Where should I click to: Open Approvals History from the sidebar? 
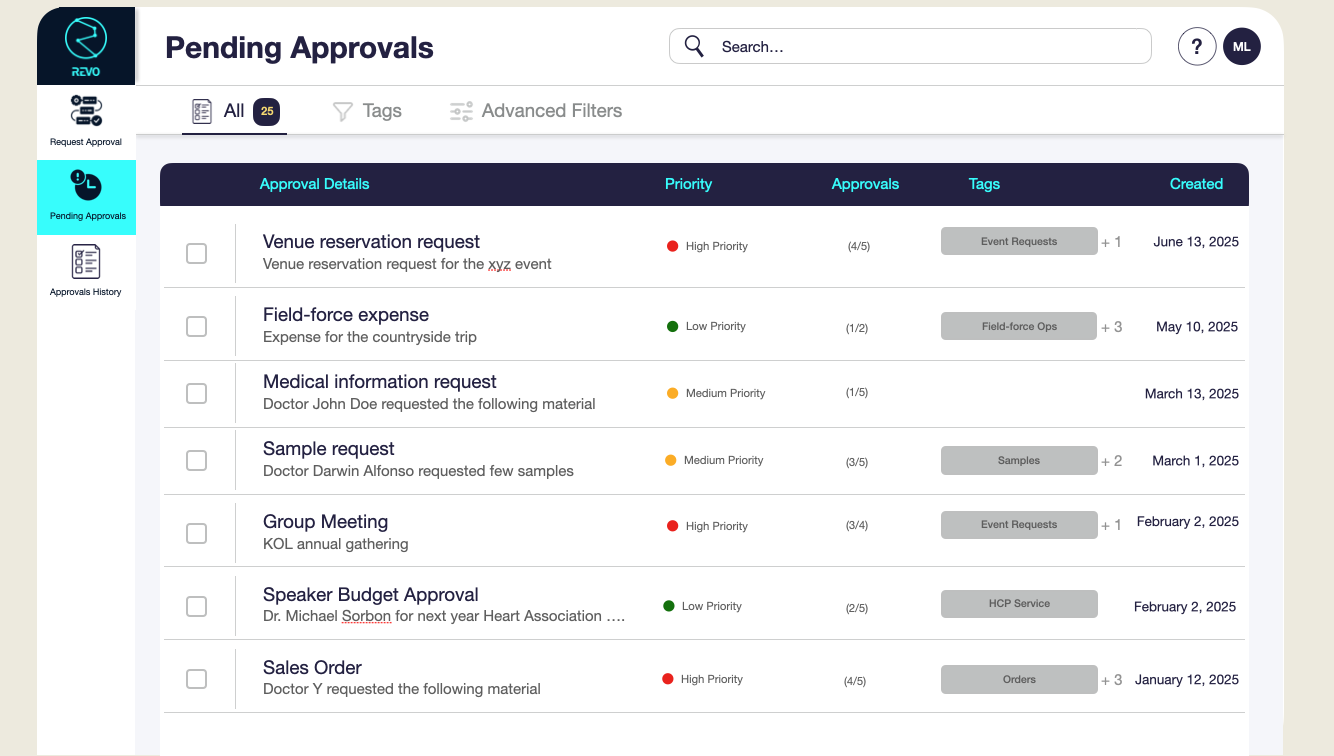click(86, 262)
